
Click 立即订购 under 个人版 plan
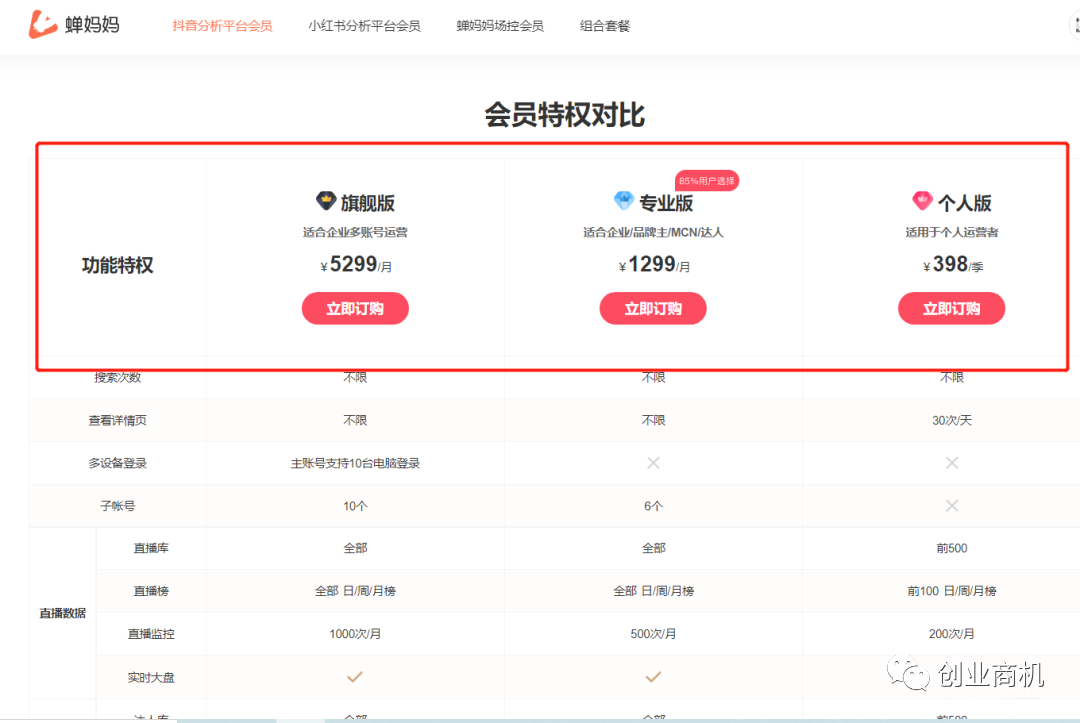(951, 308)
